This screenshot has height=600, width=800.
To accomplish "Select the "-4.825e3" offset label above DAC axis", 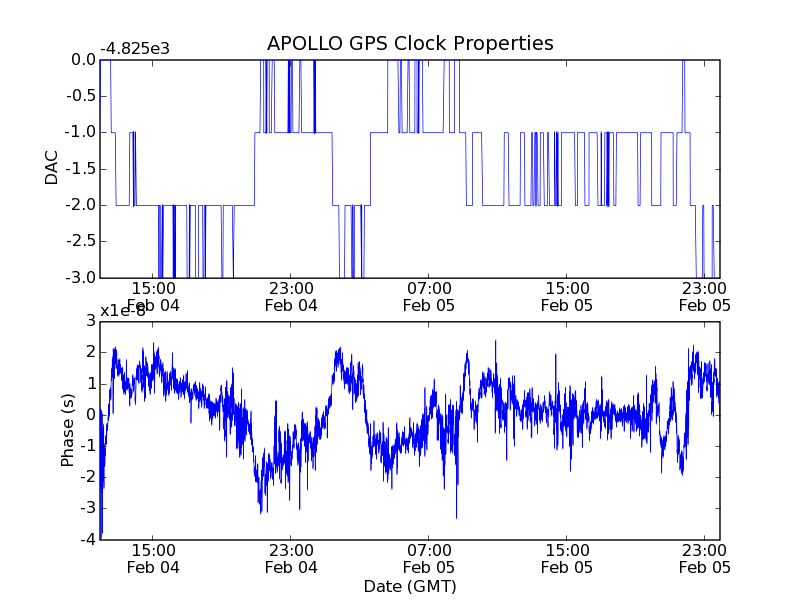I will [135, 49].
